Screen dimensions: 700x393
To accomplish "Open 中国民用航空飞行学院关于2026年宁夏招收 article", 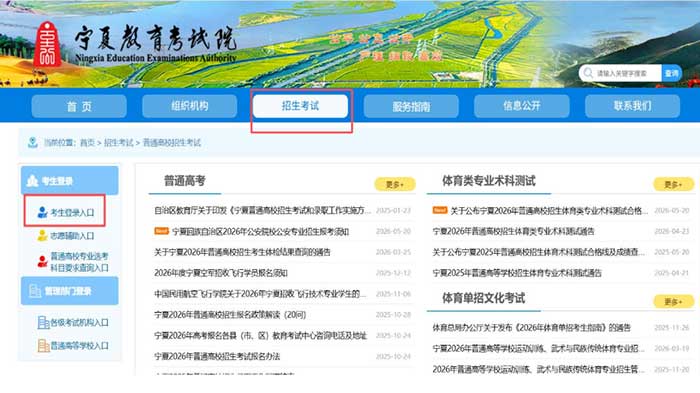I will pyautogui.click(x=260, y=294).
